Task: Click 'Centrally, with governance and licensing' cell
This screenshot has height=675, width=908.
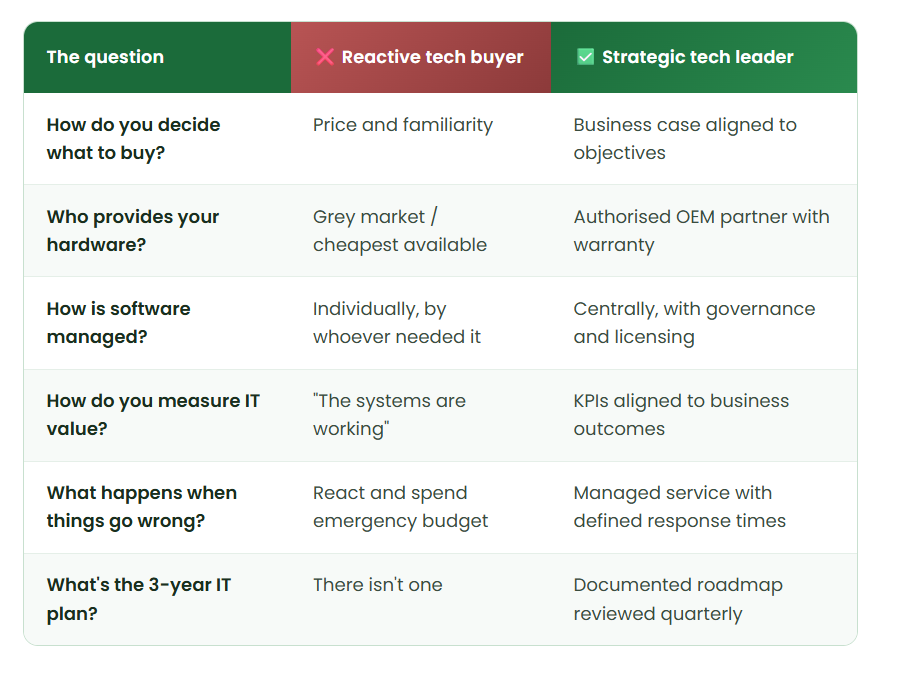Action: click(x=694, y=323)
